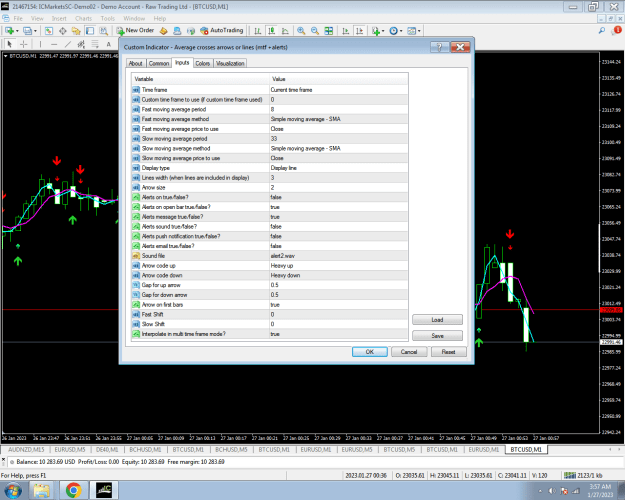
Task: Toggle the Data Window crosshair-style icon
Action: [x=63, y=31]
